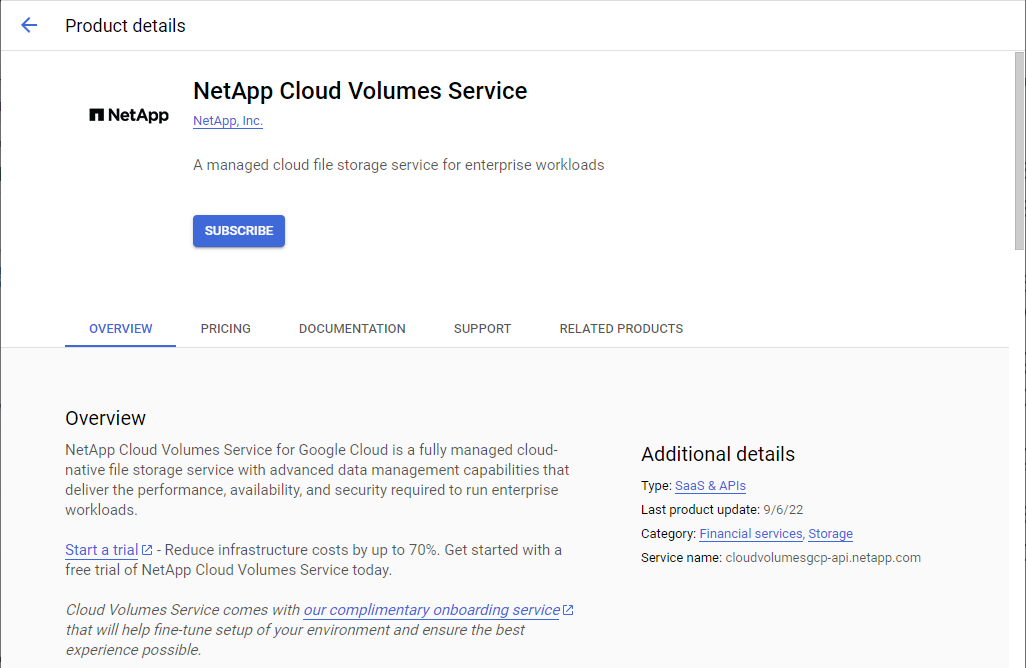
Task: Open the NetApp, Inc. publisher link
Action: 228,121
